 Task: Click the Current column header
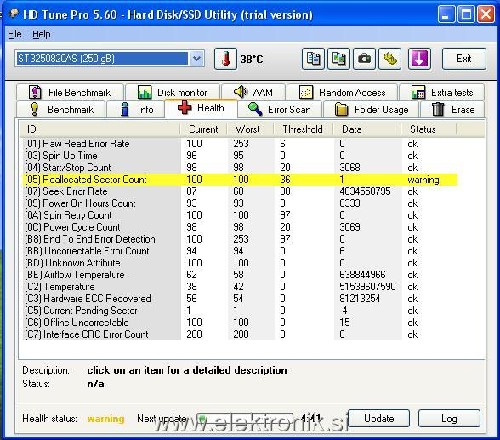point(203,129)
